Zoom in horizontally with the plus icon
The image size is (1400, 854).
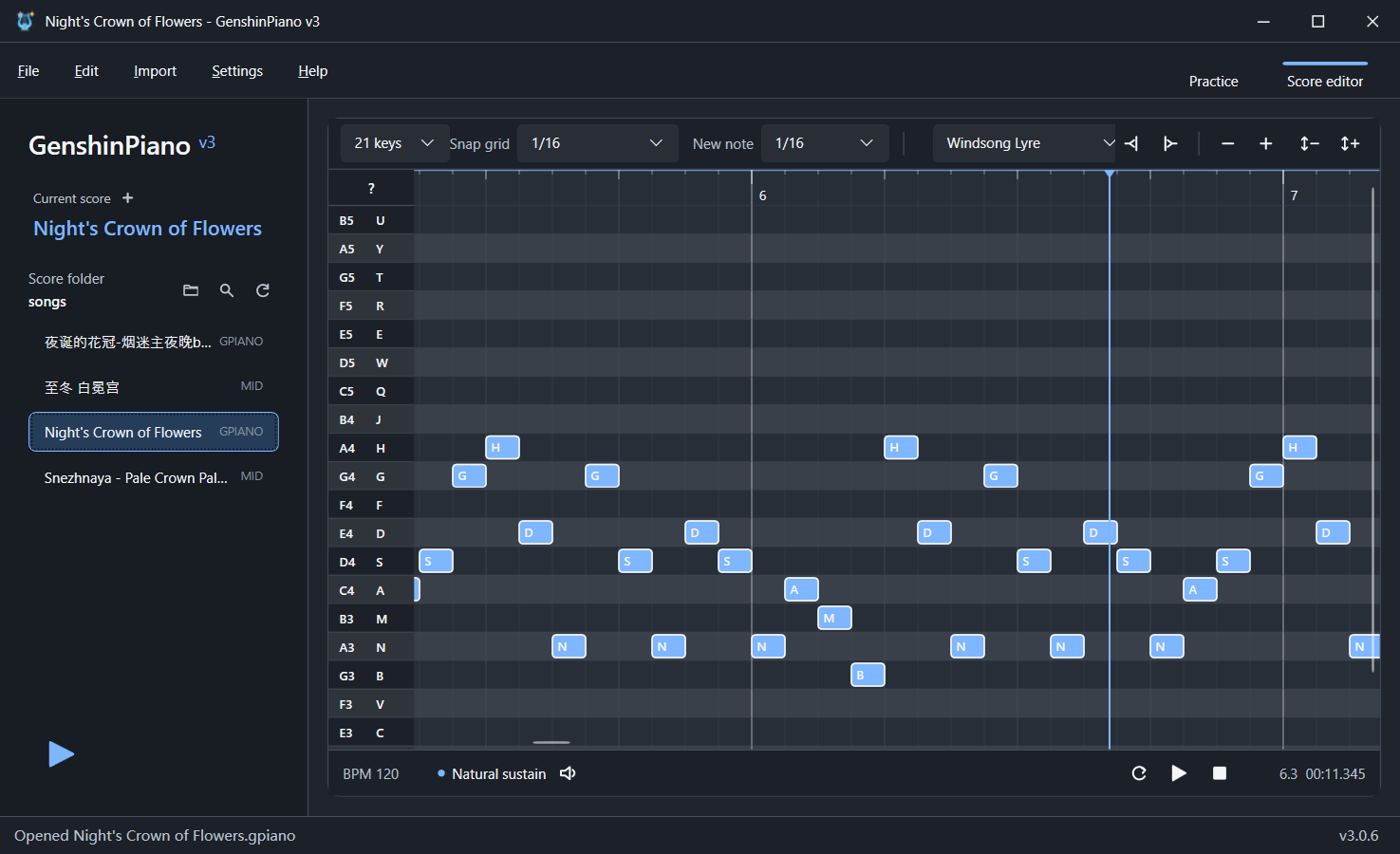pyautogui.click(x=1265, y=143)
